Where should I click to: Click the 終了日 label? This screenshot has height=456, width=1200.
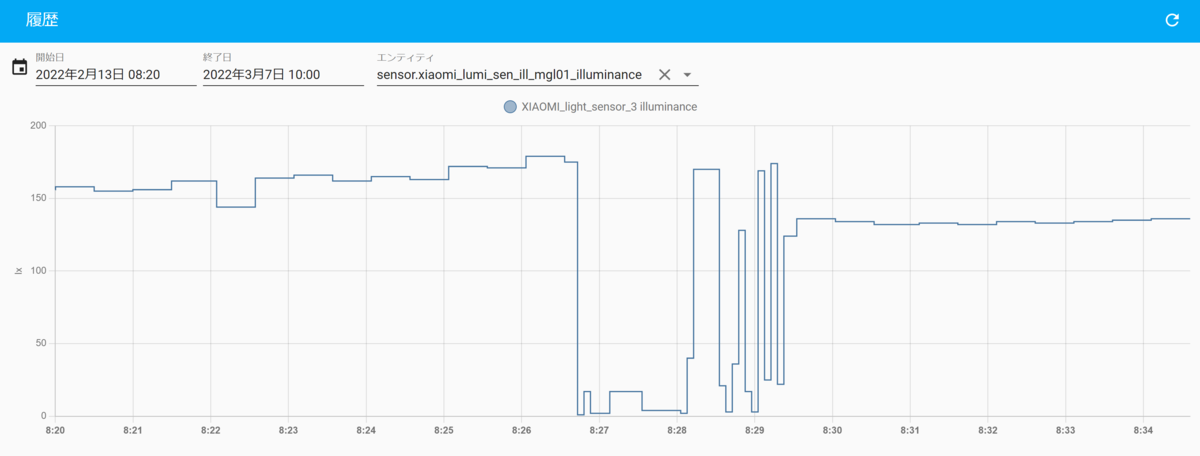(217, 57)
